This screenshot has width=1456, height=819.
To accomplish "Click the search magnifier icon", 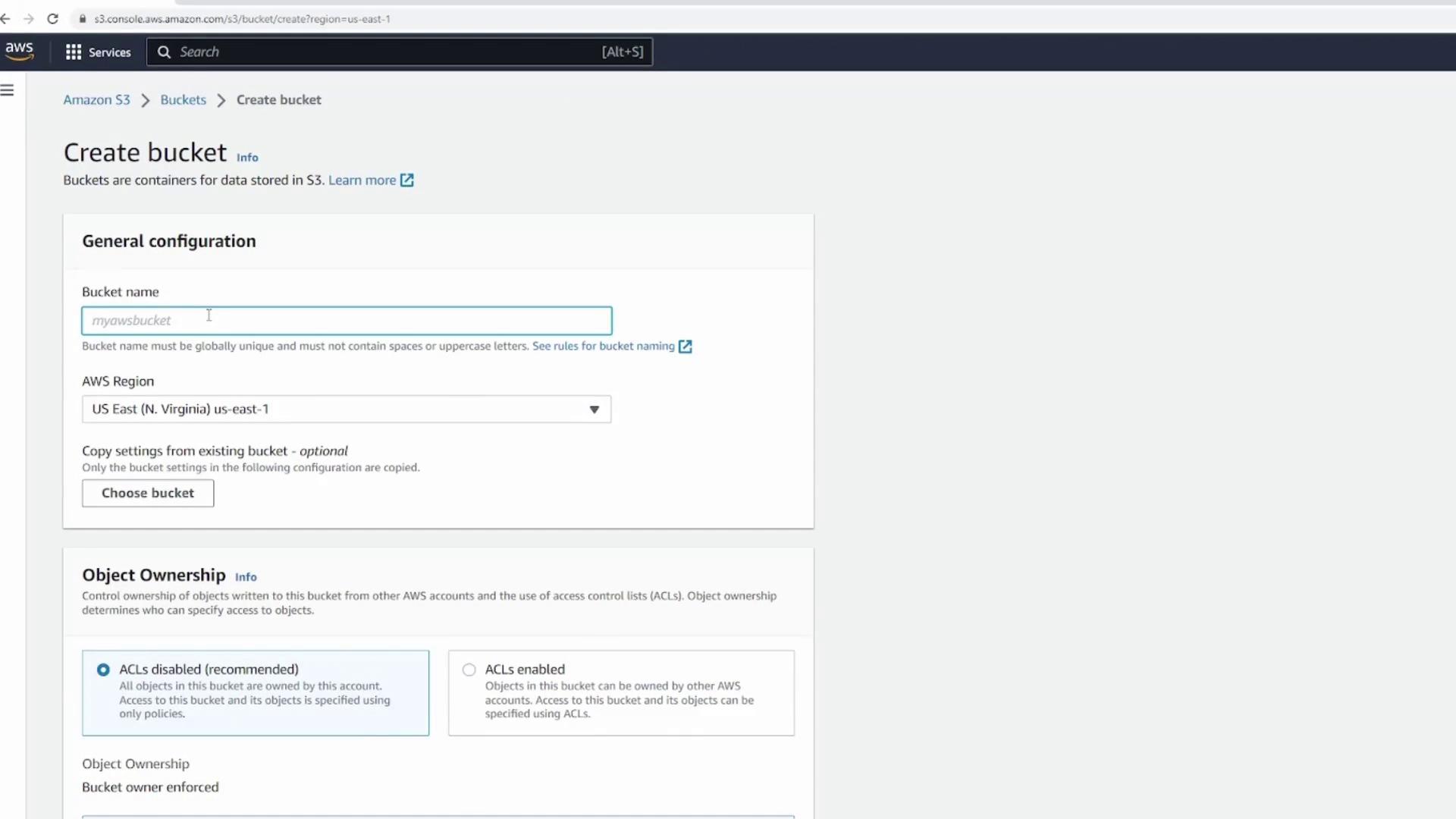I will pyautogui.click(x=164, y=52).
